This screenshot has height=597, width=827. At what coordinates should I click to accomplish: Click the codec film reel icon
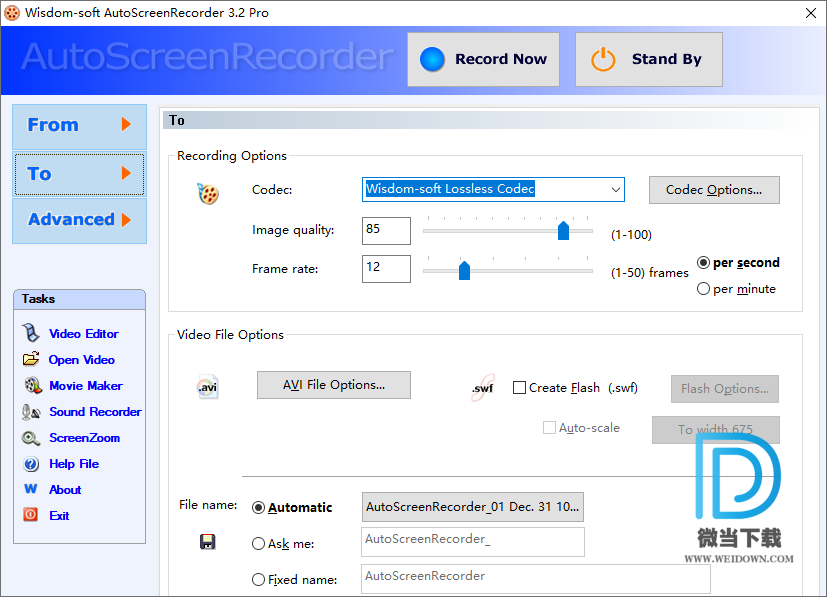point(208,194)
